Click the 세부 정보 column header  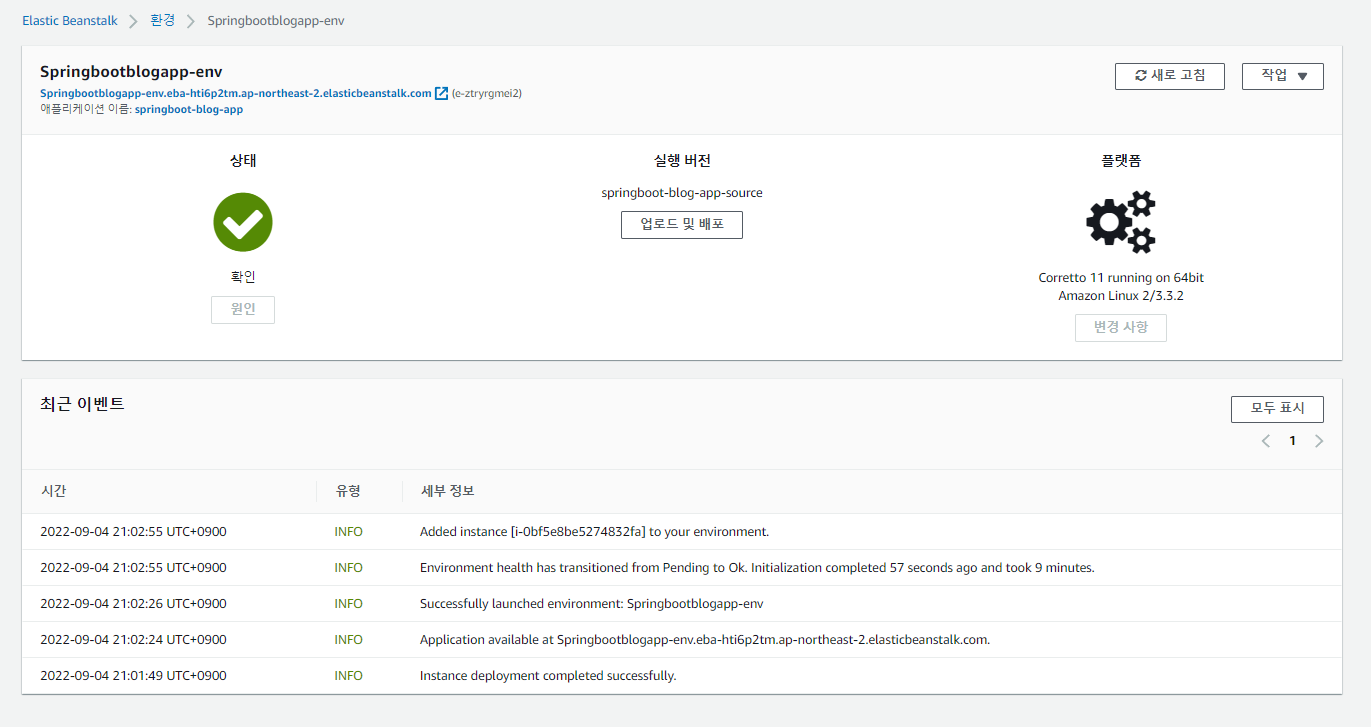(448, 491)
